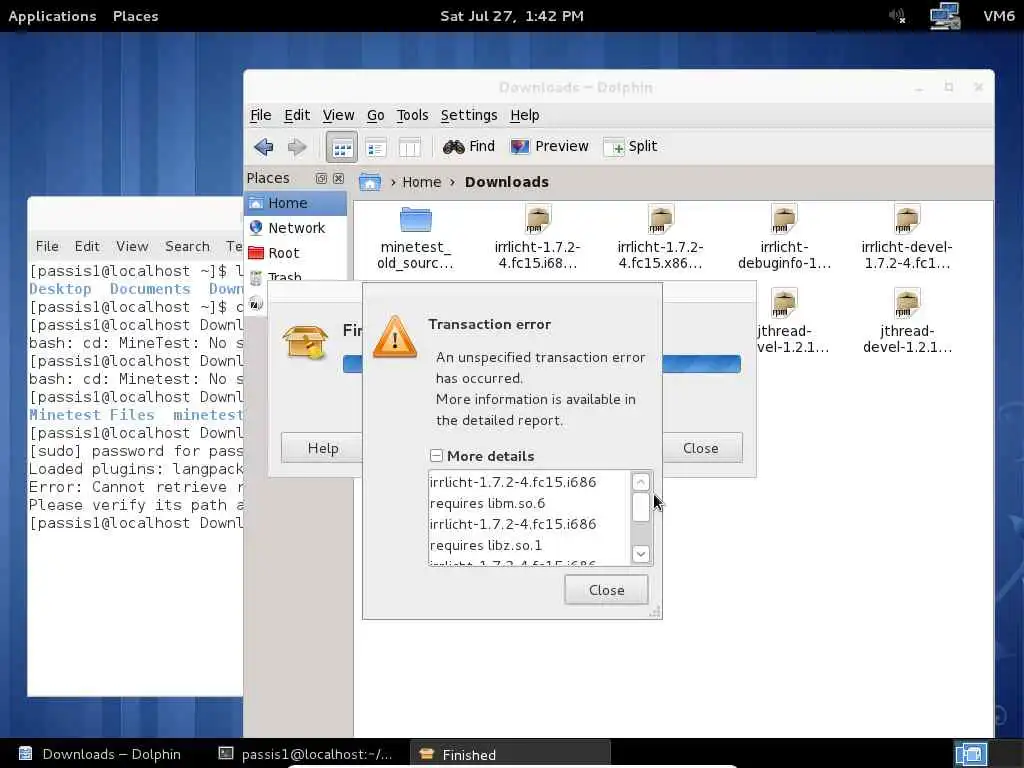Collapse the More details expander

pyautogui.click(x=436, y=456)
